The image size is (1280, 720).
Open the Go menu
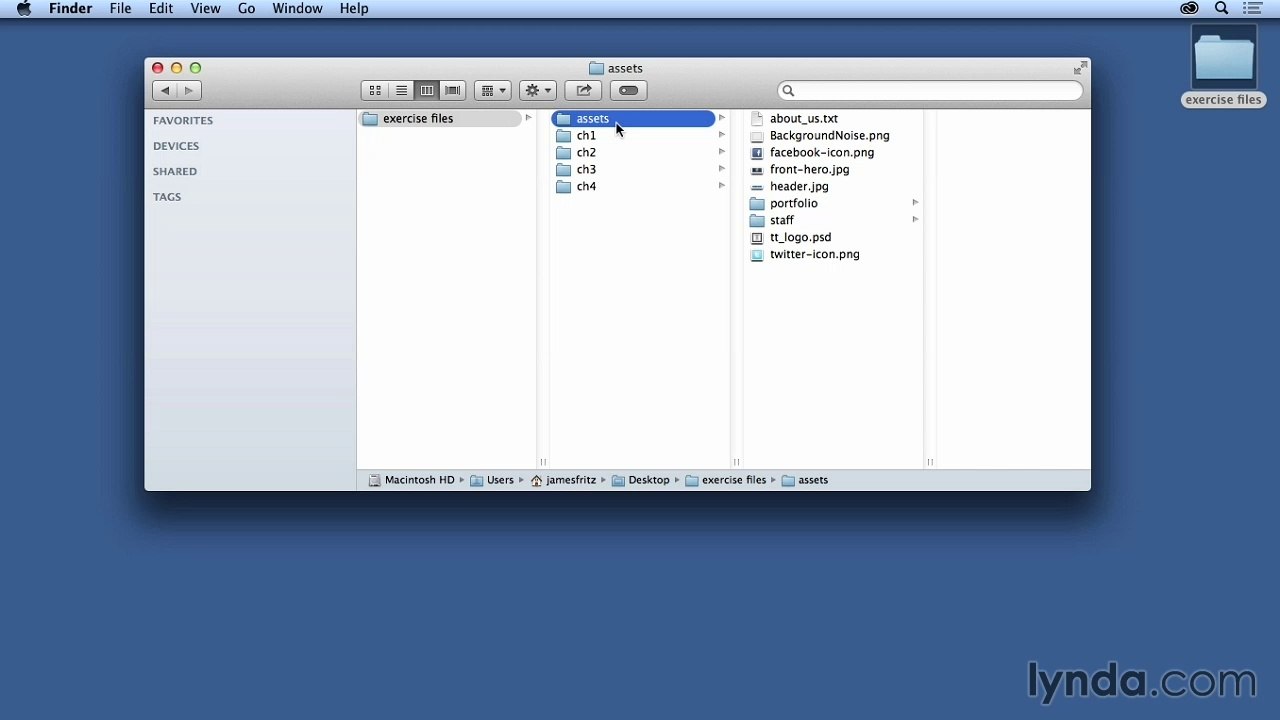pos(246,9)
